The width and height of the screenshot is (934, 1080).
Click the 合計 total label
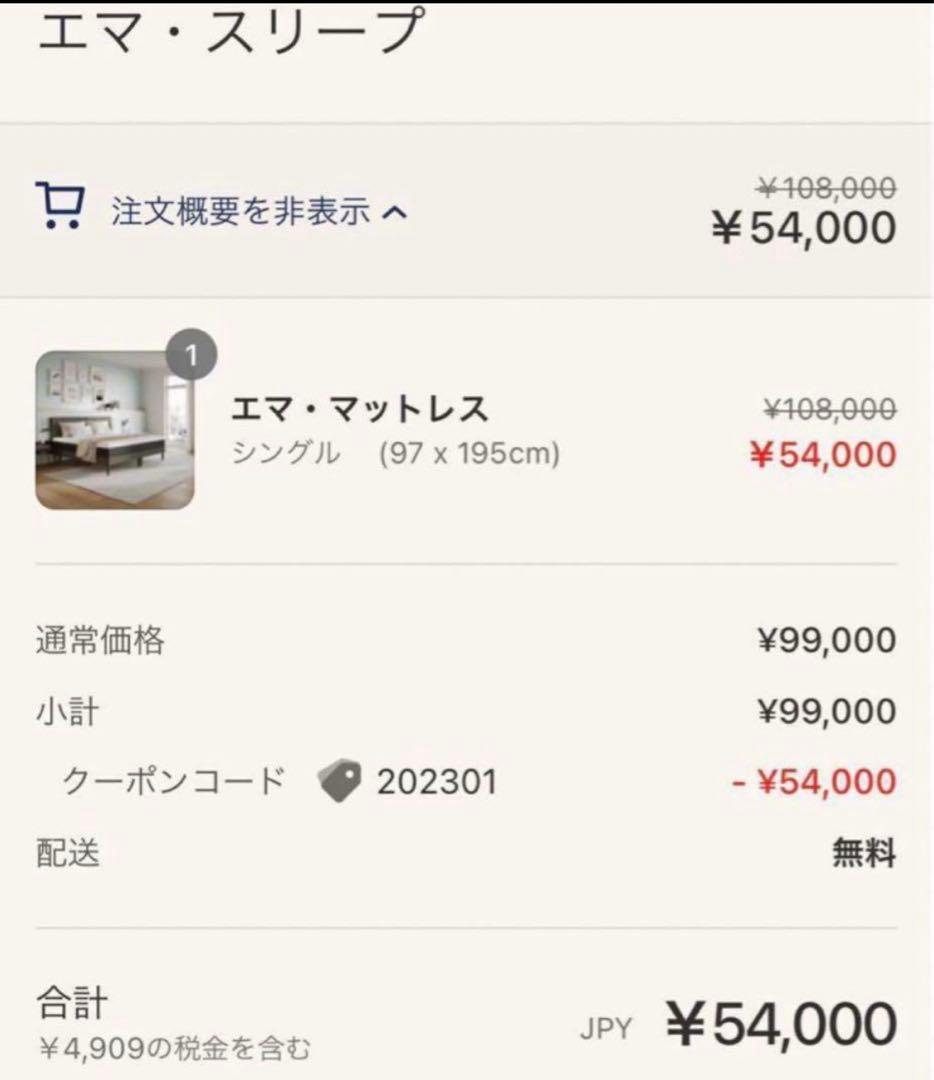tap(71, 1002)
